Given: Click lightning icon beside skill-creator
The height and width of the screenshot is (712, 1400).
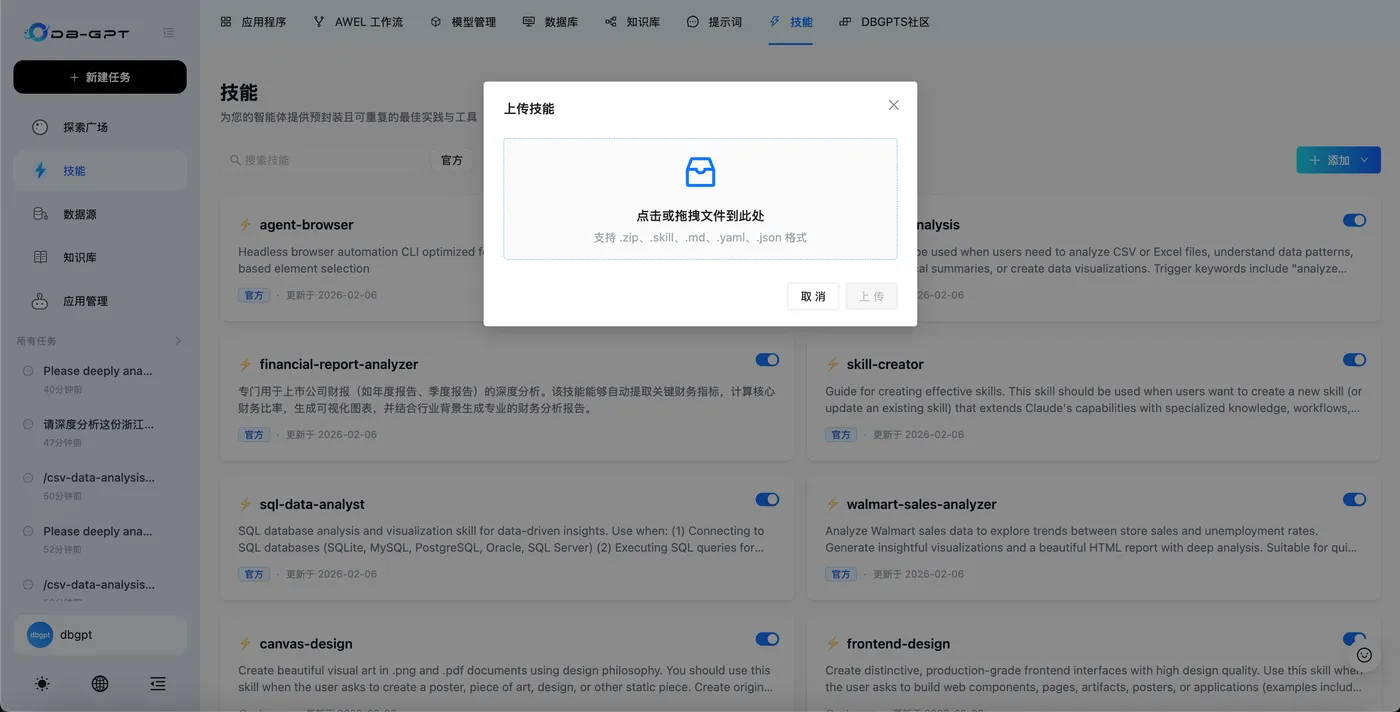Looking at the screenshot, I should pos(832,365).
